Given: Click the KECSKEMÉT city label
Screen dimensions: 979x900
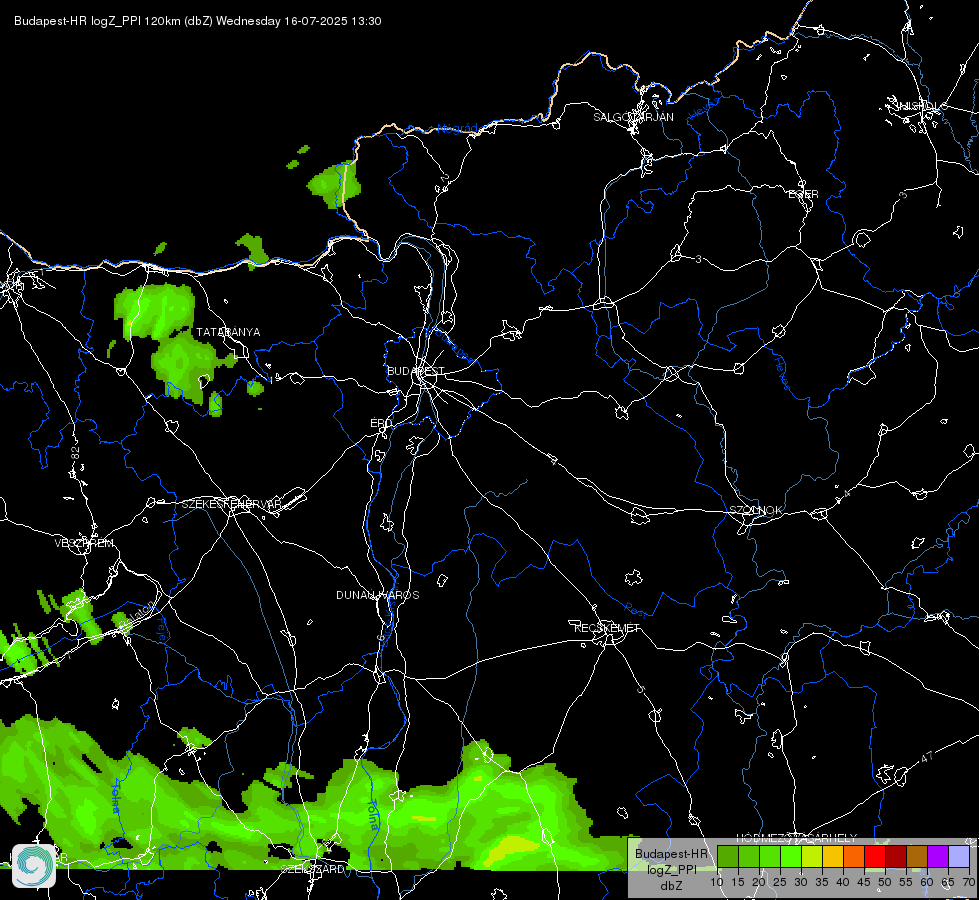Looking at the screenshot, I should [607, 628].
